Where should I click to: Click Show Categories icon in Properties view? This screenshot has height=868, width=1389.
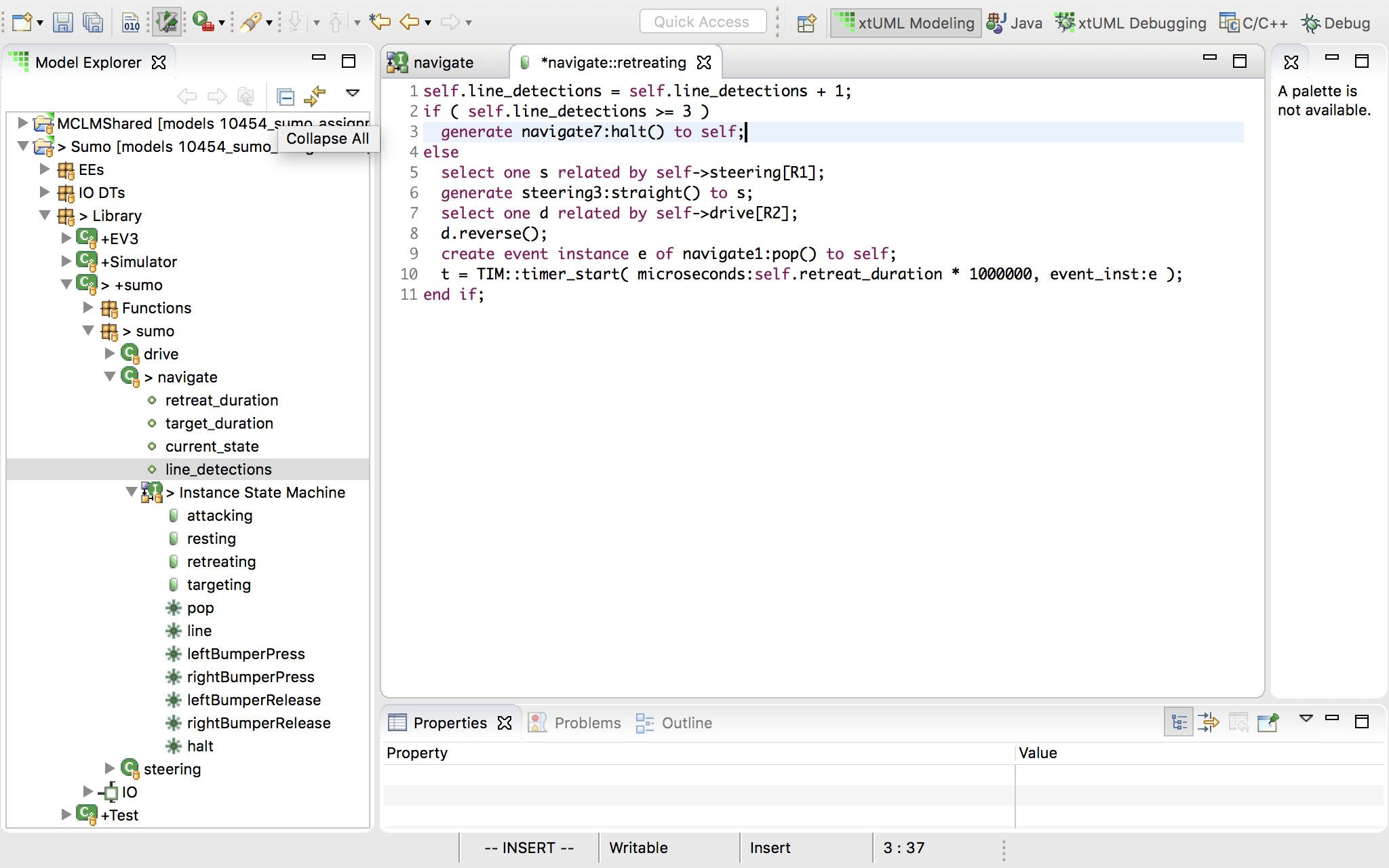pos(1179,723)
